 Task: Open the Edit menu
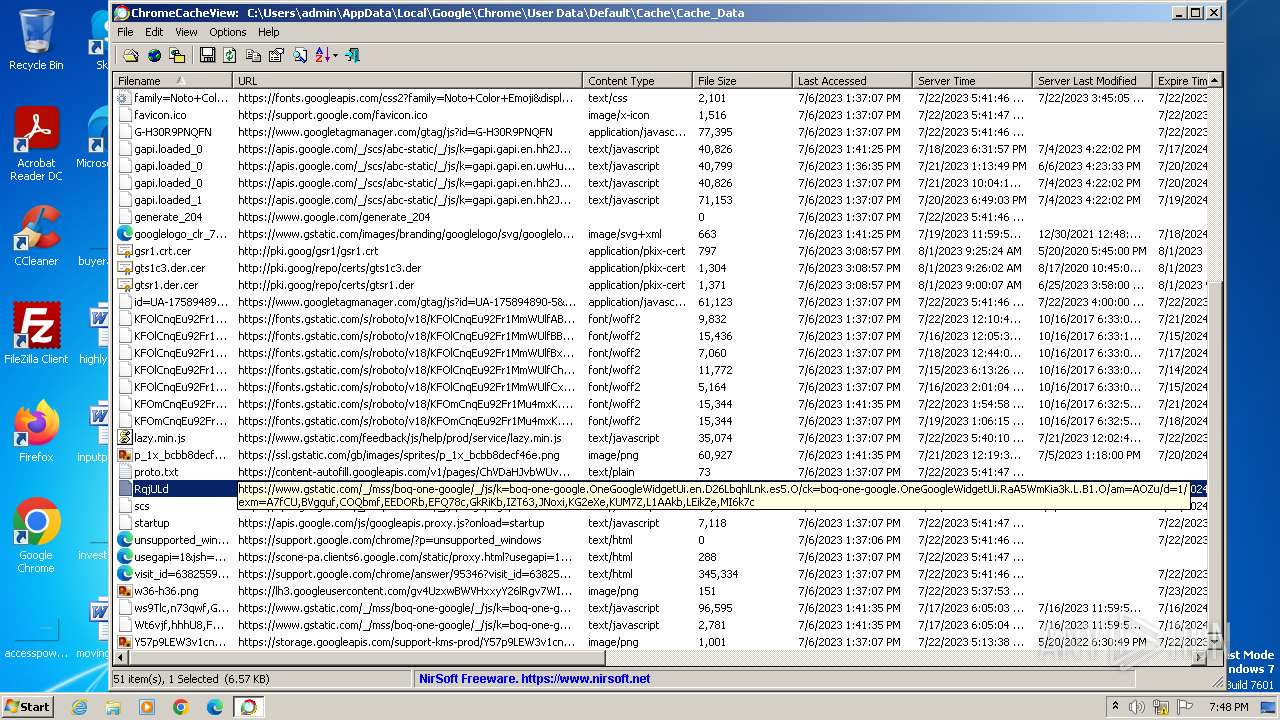154,32
